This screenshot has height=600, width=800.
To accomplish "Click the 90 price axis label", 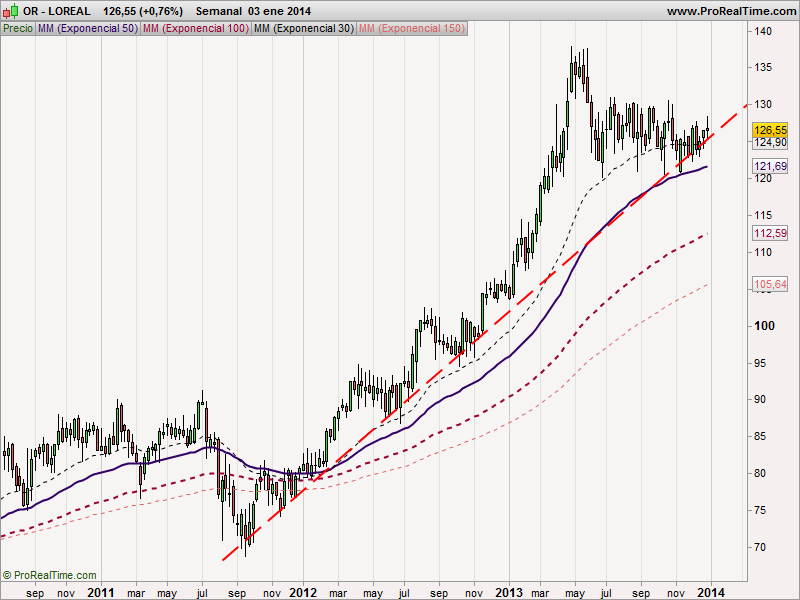I will [x=760, y=399].
